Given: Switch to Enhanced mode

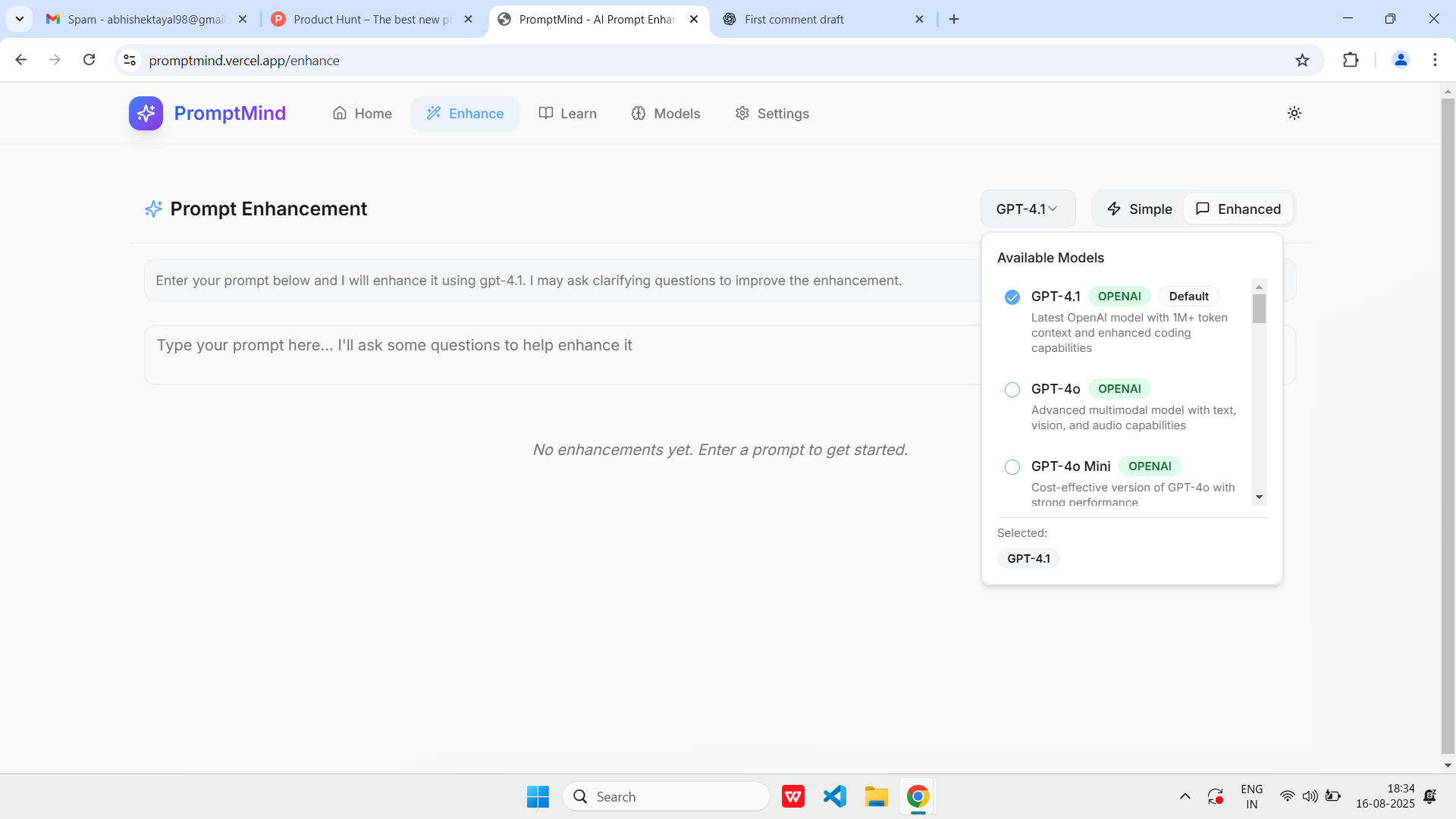Looking at the screenshot, I should point(1238,209).
